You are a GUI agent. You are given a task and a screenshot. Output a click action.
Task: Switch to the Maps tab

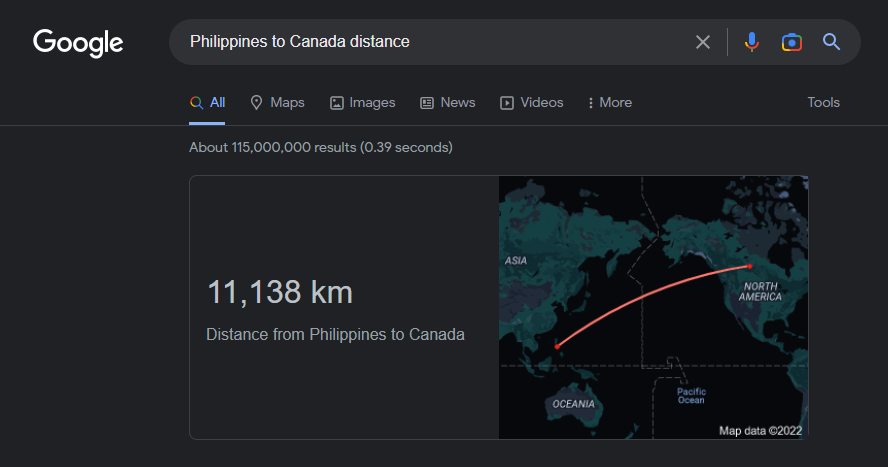[278, 102]
